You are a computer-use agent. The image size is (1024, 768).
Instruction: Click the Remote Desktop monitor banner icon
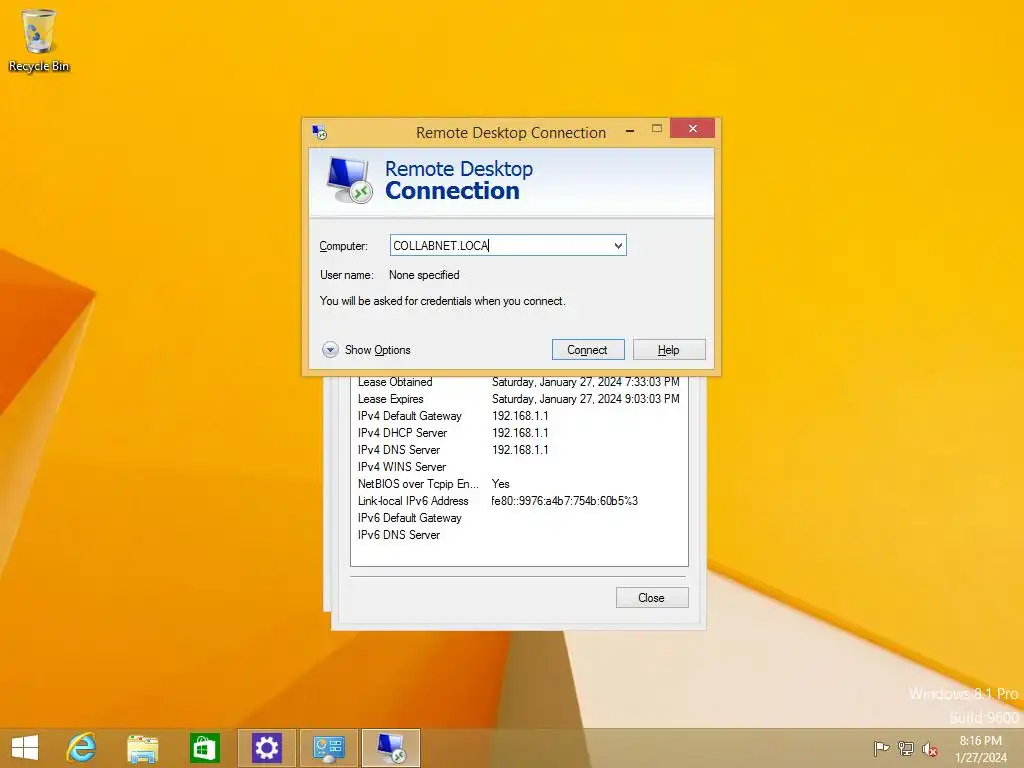349,180
